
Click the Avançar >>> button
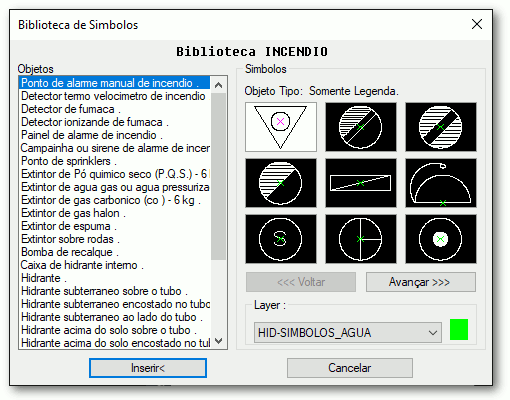click(x=421, y=282)
